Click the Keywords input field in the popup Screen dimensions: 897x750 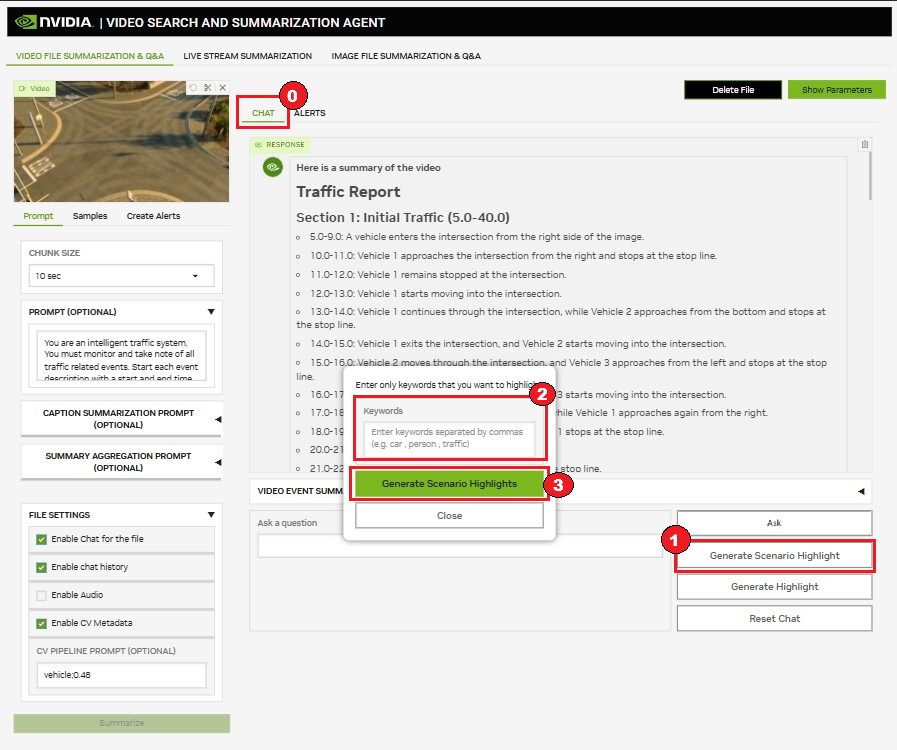(x=449, y=437)
